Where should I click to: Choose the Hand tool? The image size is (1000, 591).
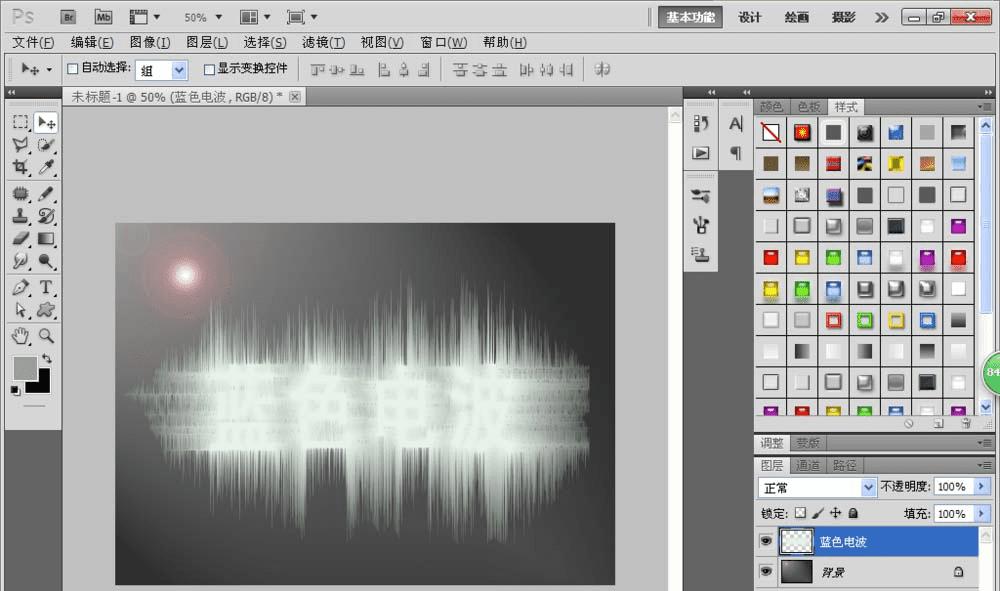[20, 335]
